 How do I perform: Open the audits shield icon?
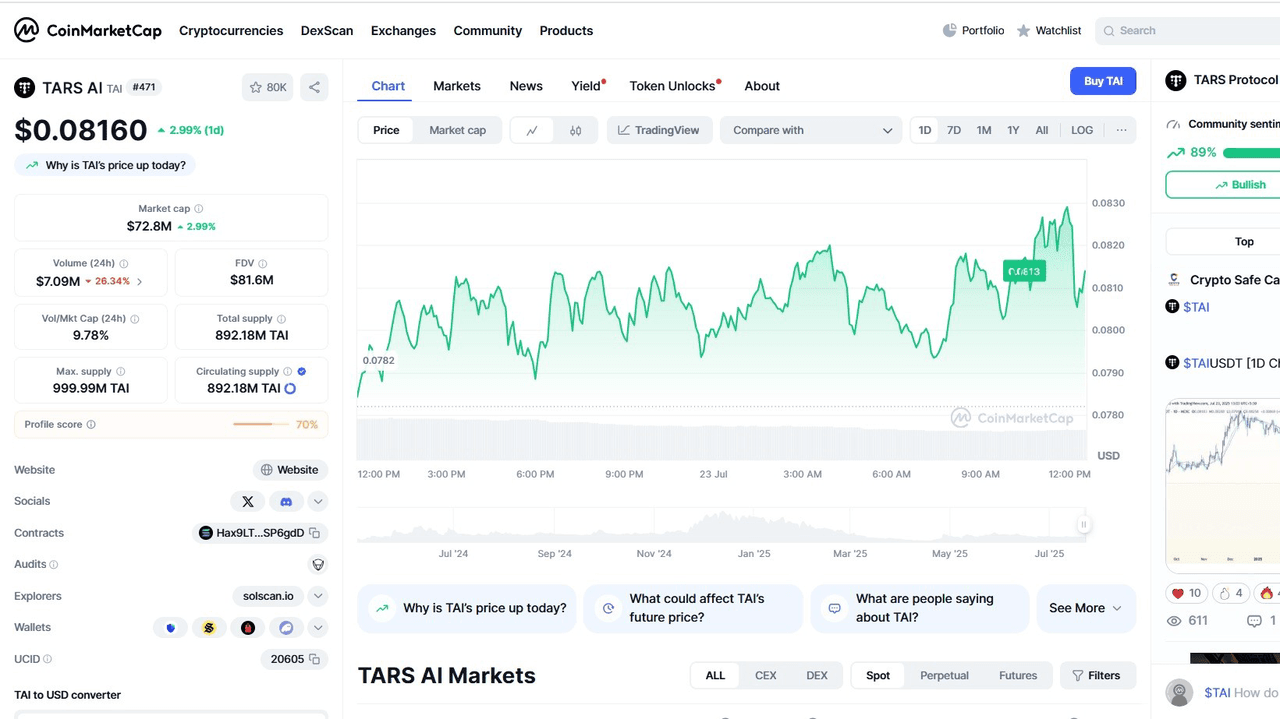[318, 564]
